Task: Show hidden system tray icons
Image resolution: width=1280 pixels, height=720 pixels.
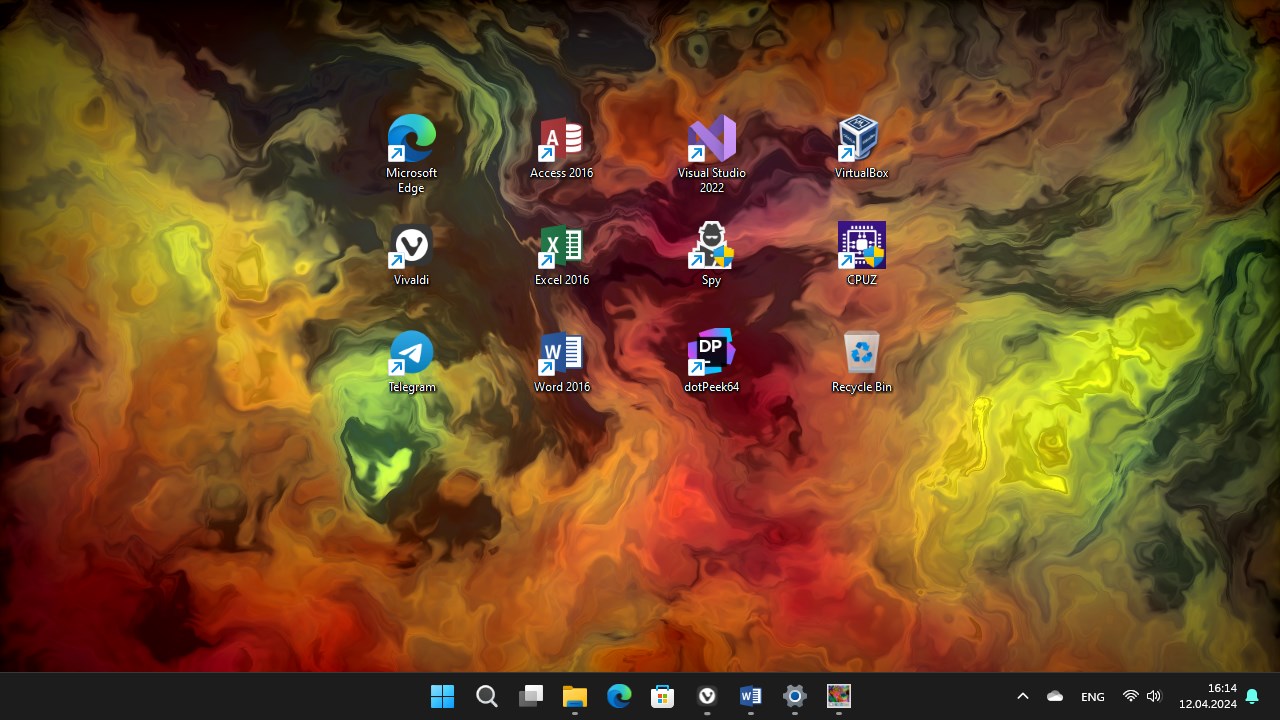Action: coord(1022,696)
